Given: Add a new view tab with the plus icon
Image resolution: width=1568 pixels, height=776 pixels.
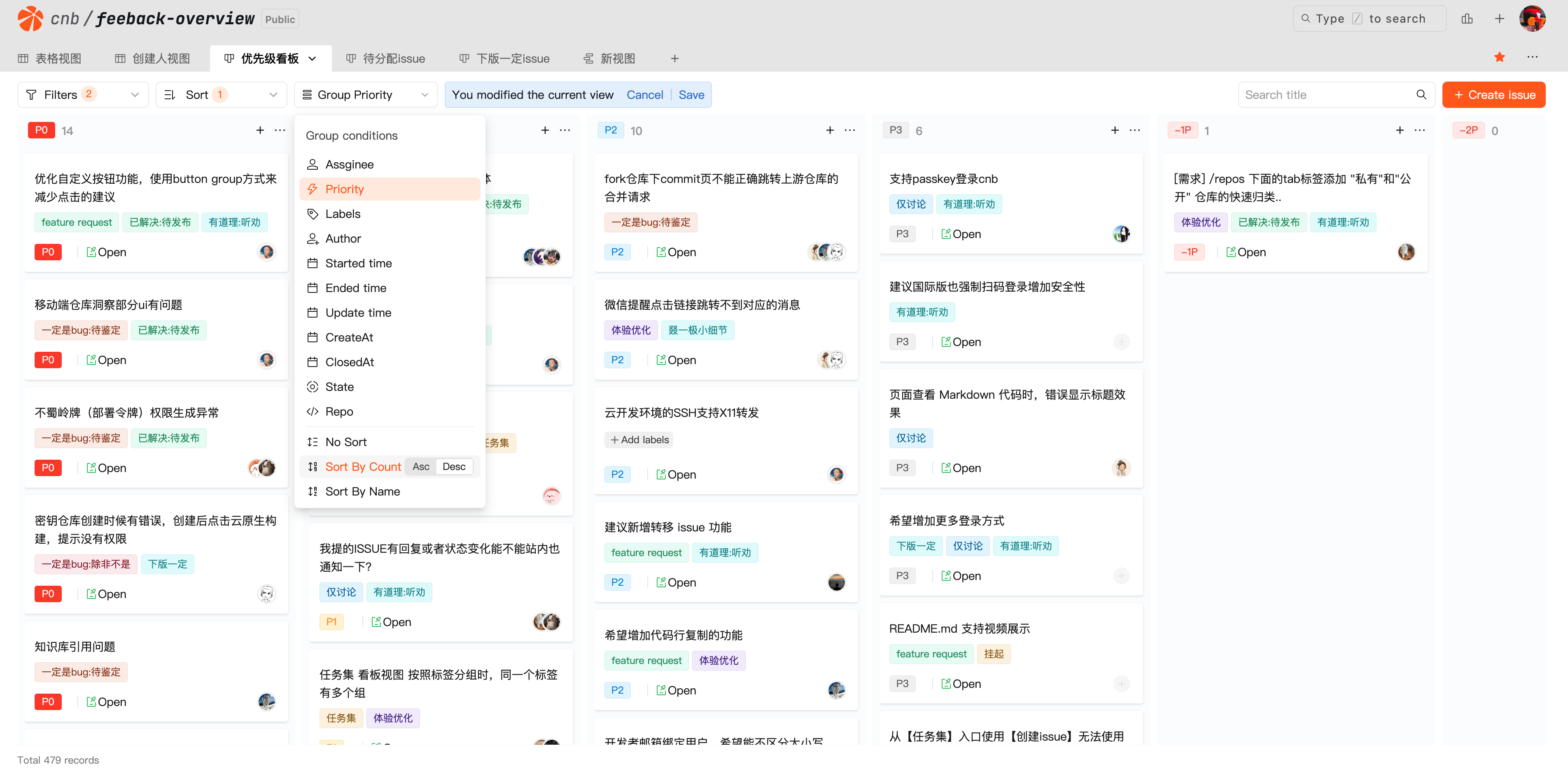Looking at the screenshot, I should pyautogui.click(x=674, y=58).
